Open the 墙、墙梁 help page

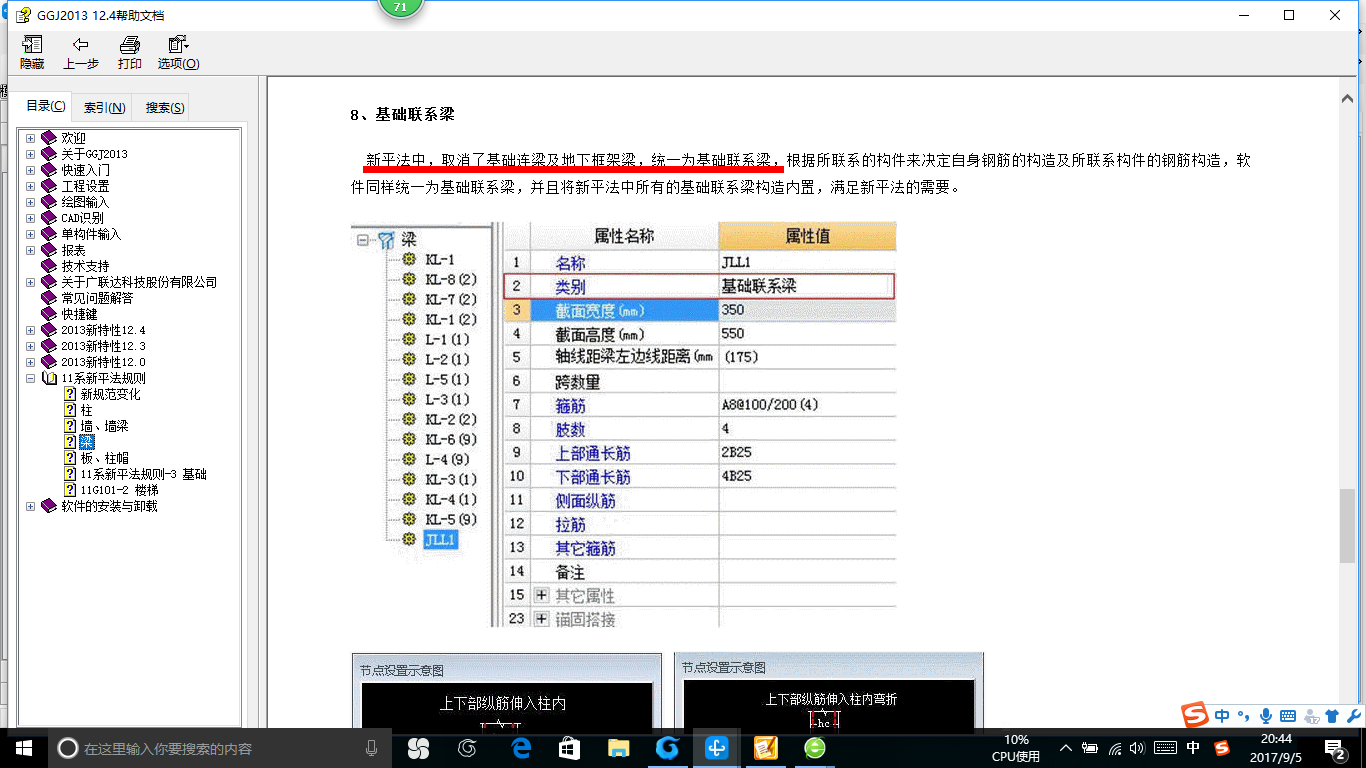tap(104, 426)
